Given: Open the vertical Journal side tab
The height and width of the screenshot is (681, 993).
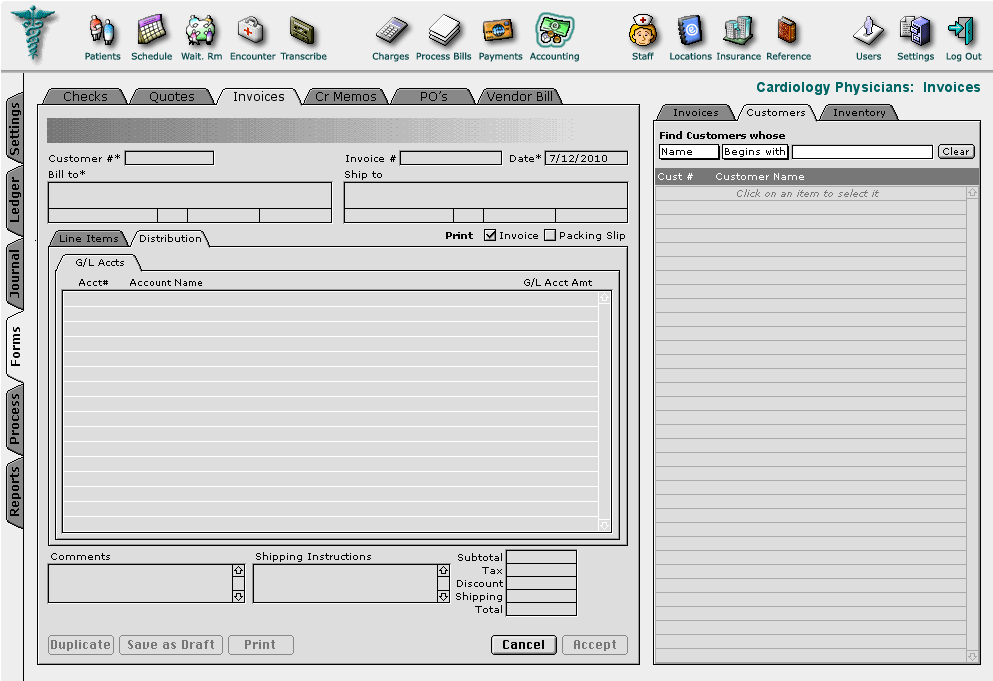Looking at the screenshot, I should pos(15,274).
